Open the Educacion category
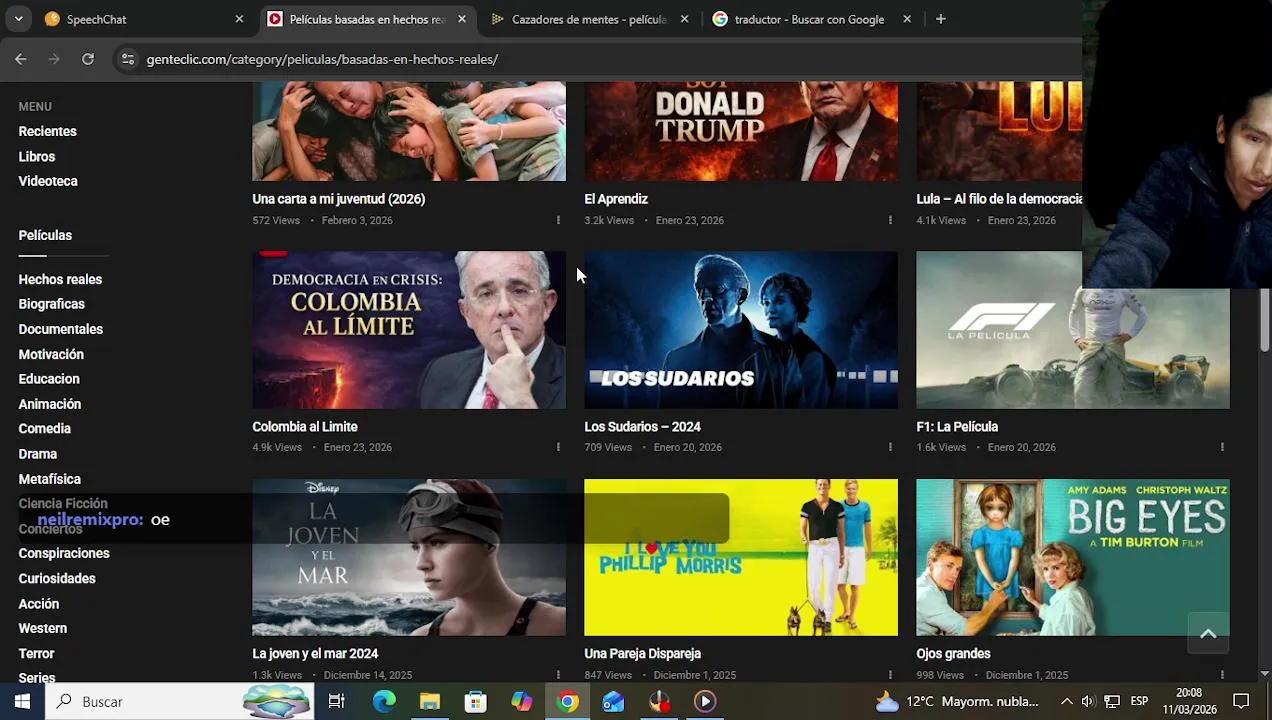Screen dimensions: 1272x720 (49, 379)
